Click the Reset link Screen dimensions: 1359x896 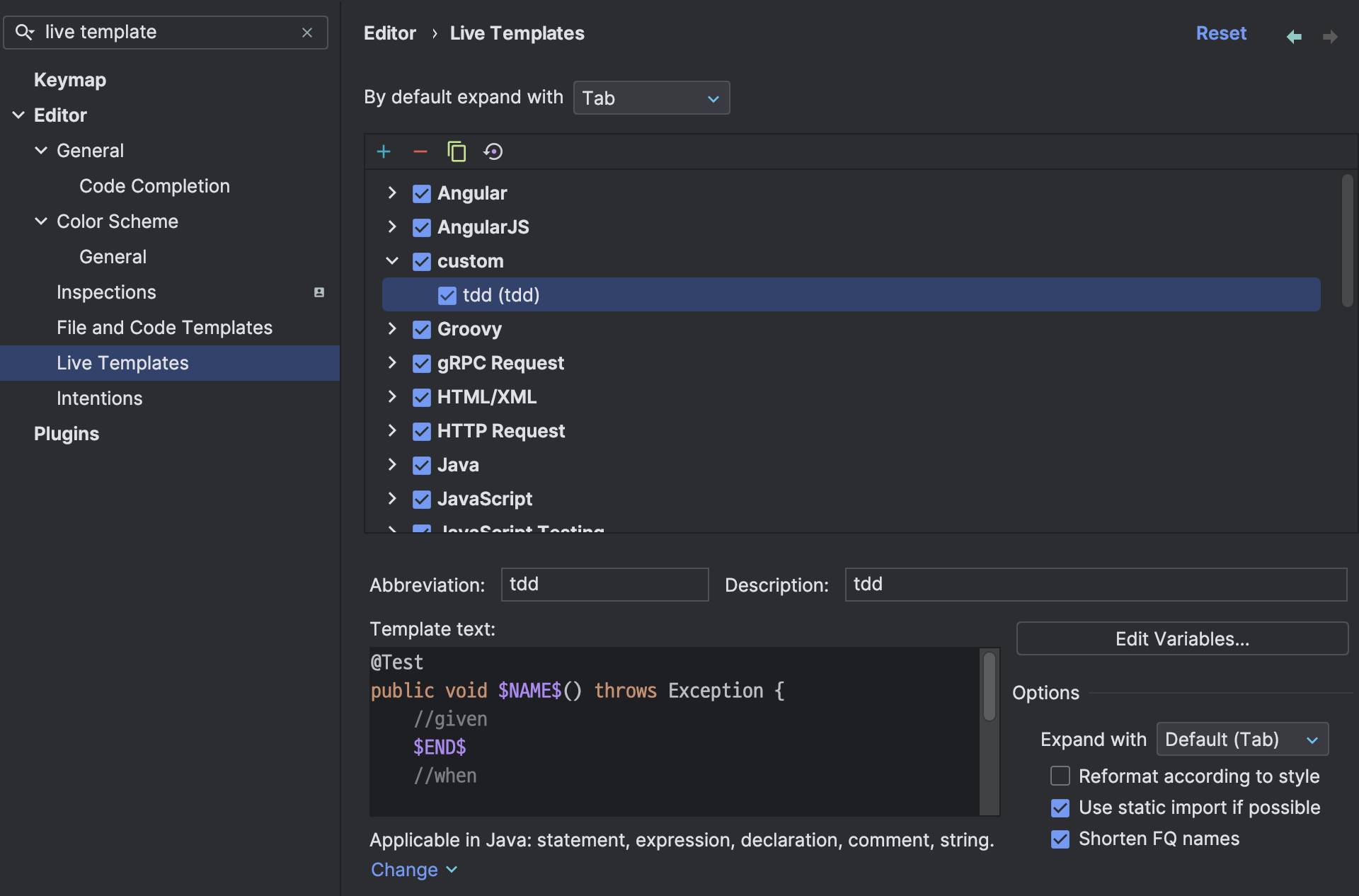coord(1220,33)
